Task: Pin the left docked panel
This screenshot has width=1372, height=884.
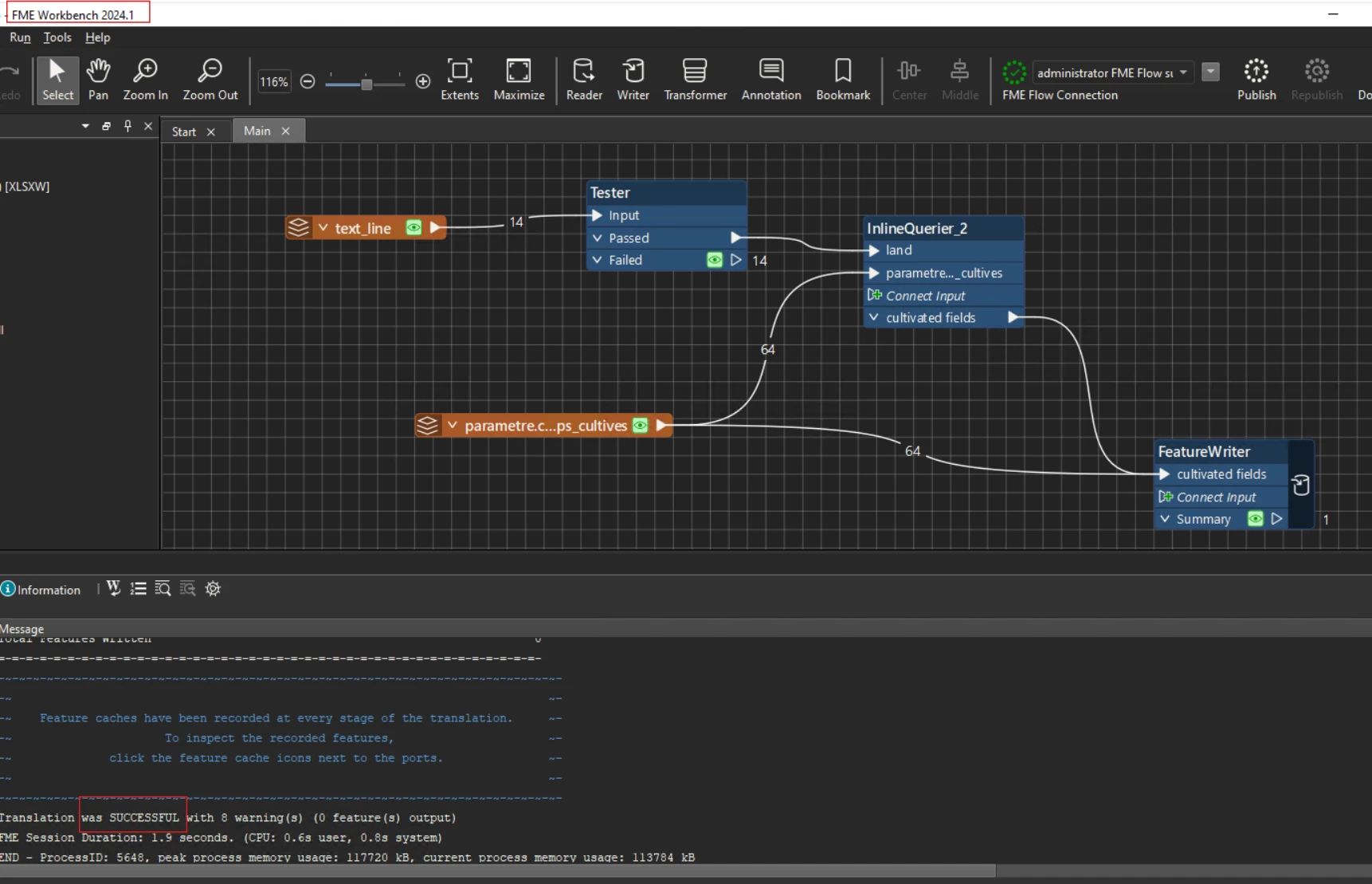Action: coord(127,126)
